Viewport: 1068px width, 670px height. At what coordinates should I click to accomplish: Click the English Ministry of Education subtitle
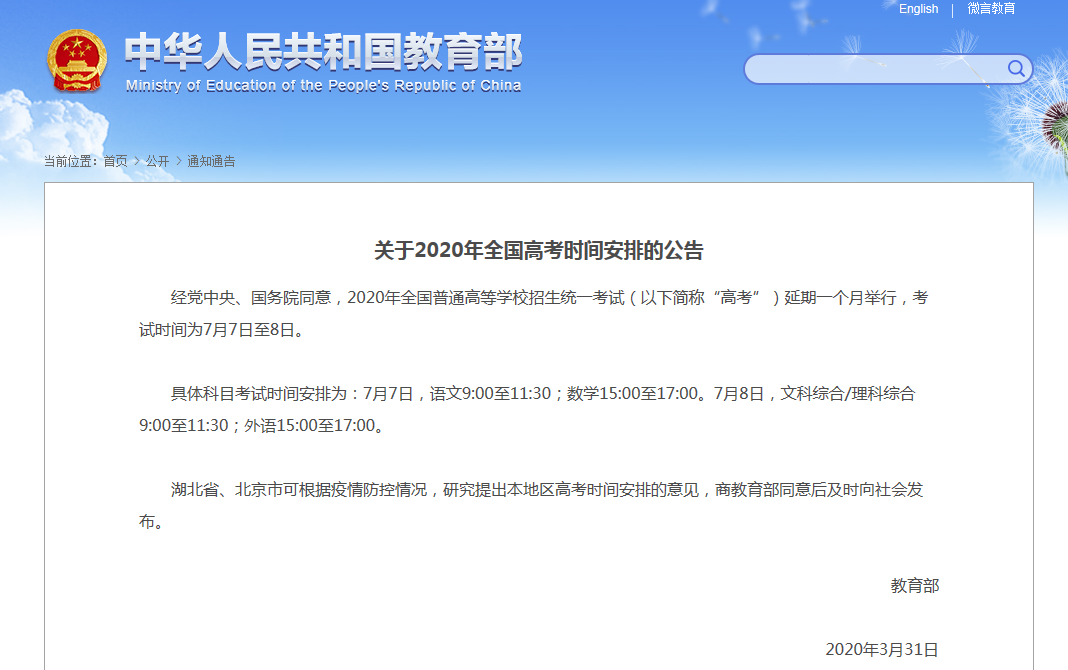click(x=323, y=86)
